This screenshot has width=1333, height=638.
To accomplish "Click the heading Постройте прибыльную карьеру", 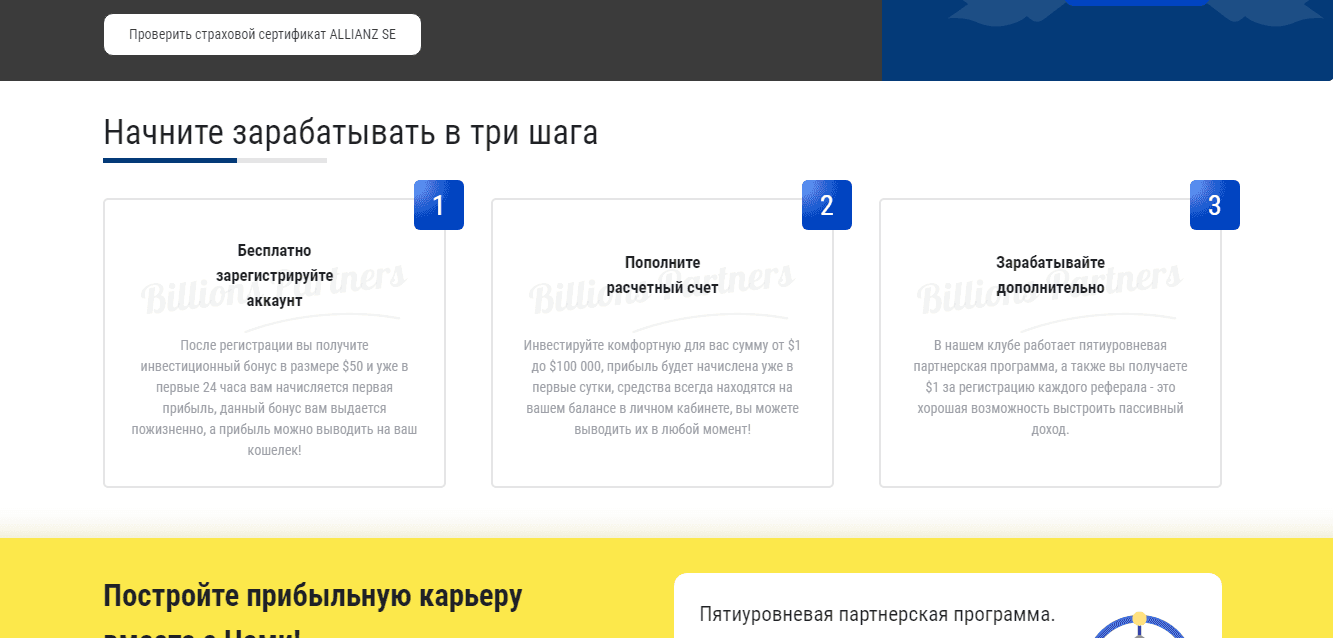I will tap(311, 595).
